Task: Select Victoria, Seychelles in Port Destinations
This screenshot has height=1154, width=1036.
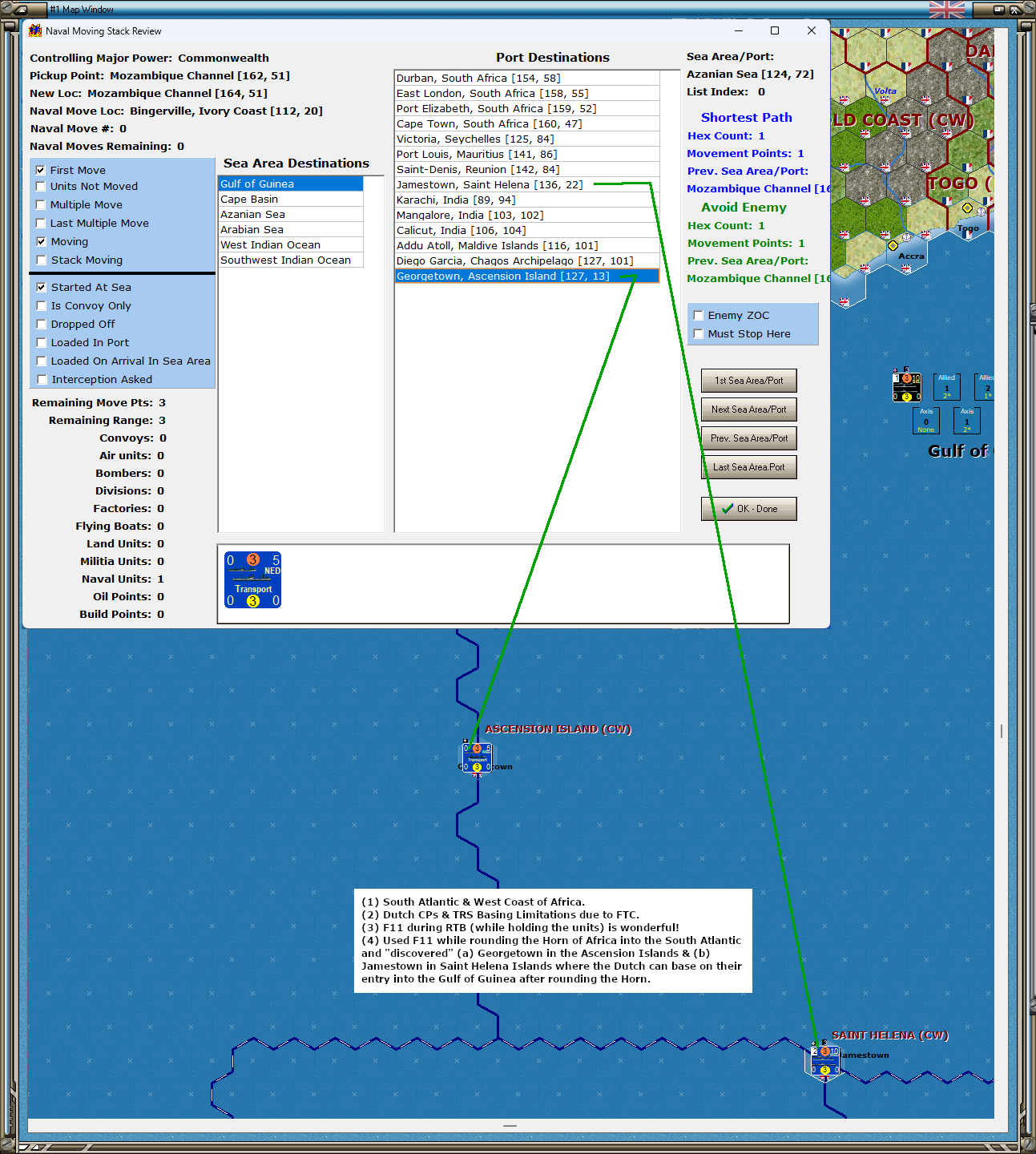Action: pos(527,139)
